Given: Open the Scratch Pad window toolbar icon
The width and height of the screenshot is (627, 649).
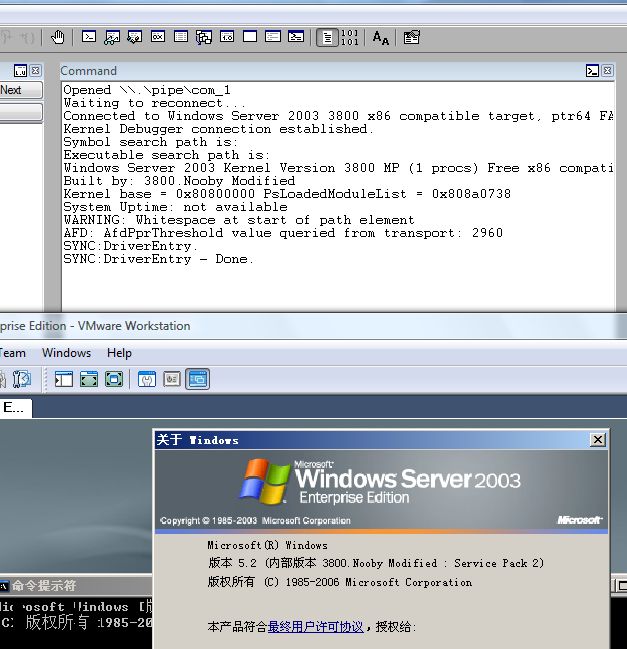Looking at the screenshot, I should tap(250, 37).
